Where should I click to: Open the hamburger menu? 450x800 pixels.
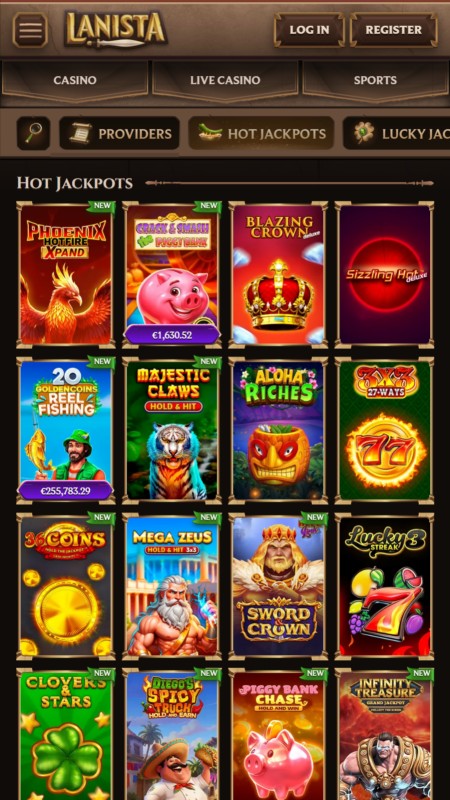[x=31, y=30]
